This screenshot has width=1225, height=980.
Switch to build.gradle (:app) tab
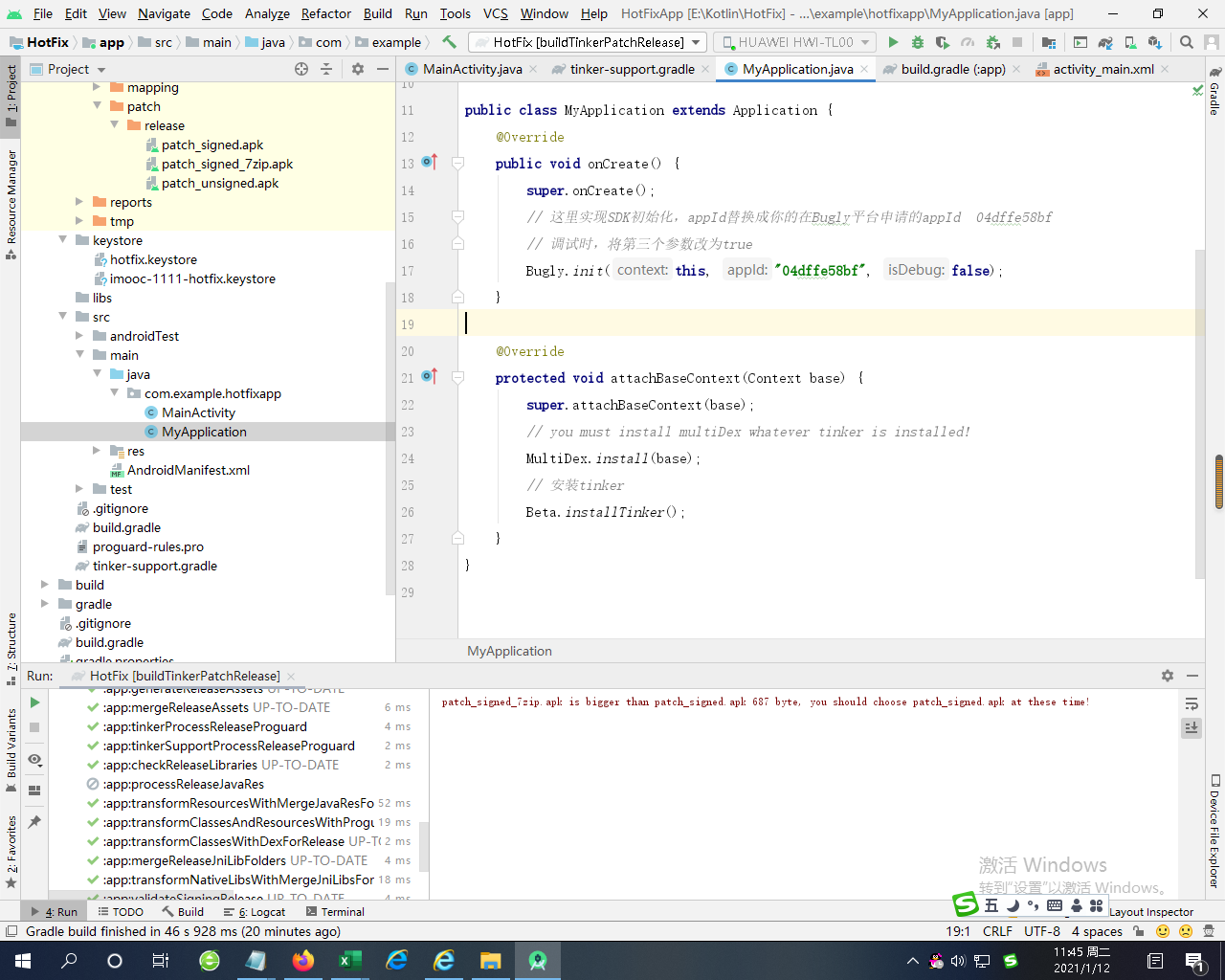point(952,69)
